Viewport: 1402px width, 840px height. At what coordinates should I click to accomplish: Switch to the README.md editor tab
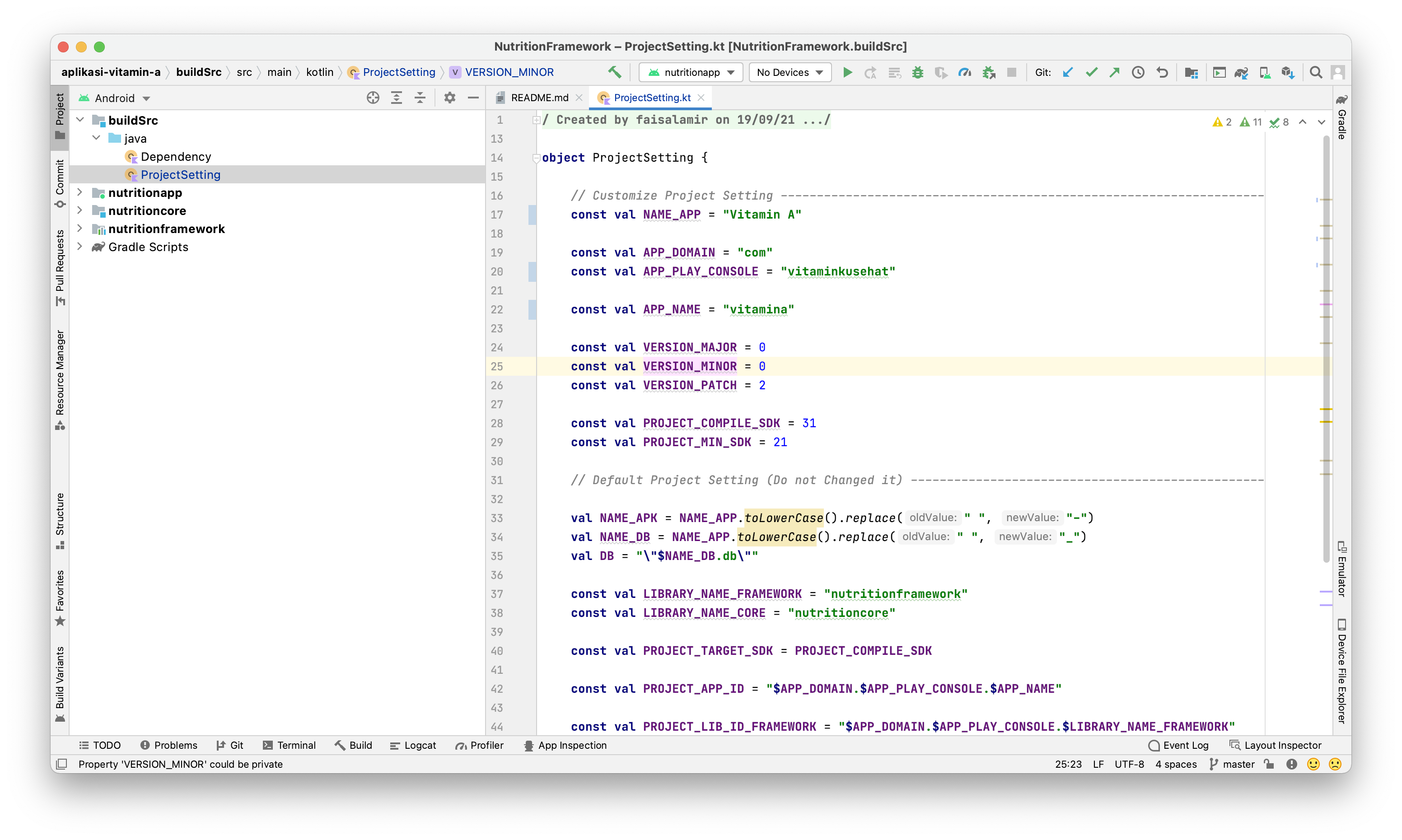pos(539,98)
